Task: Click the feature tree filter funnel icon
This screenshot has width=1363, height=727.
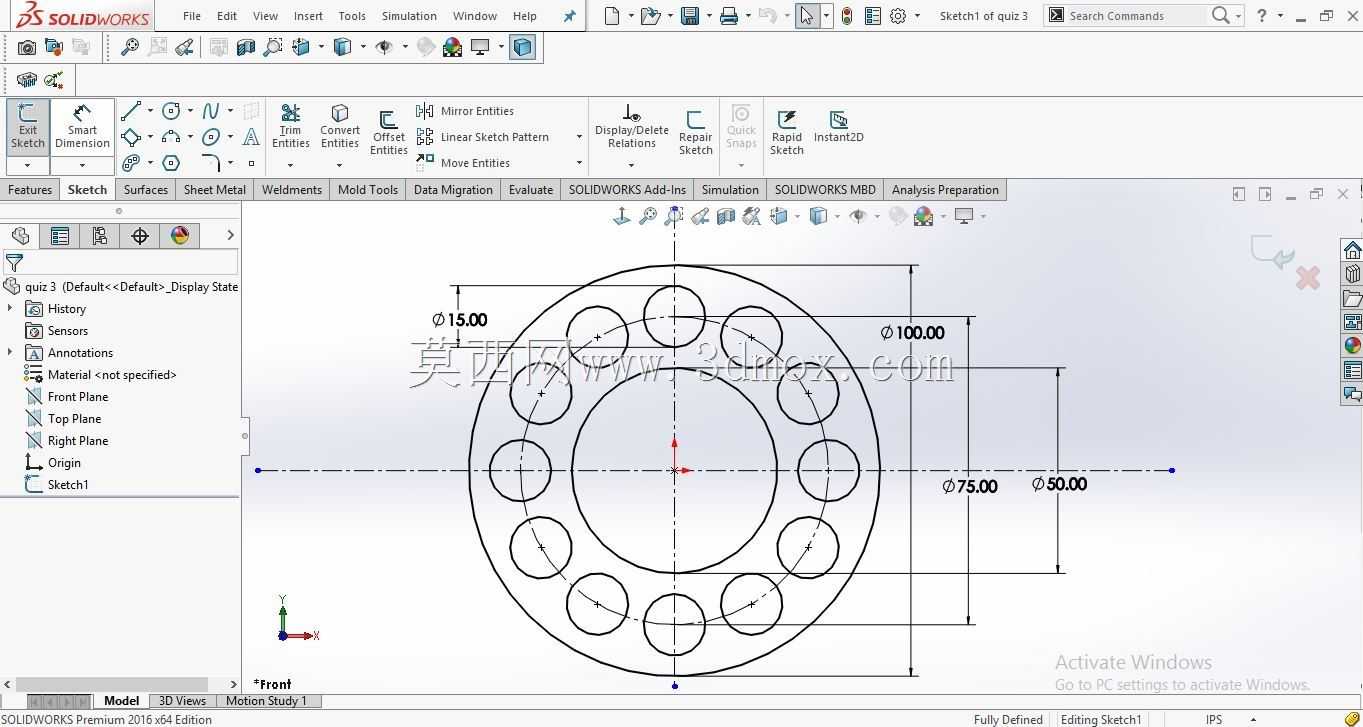Action: (x=14, y=262)
